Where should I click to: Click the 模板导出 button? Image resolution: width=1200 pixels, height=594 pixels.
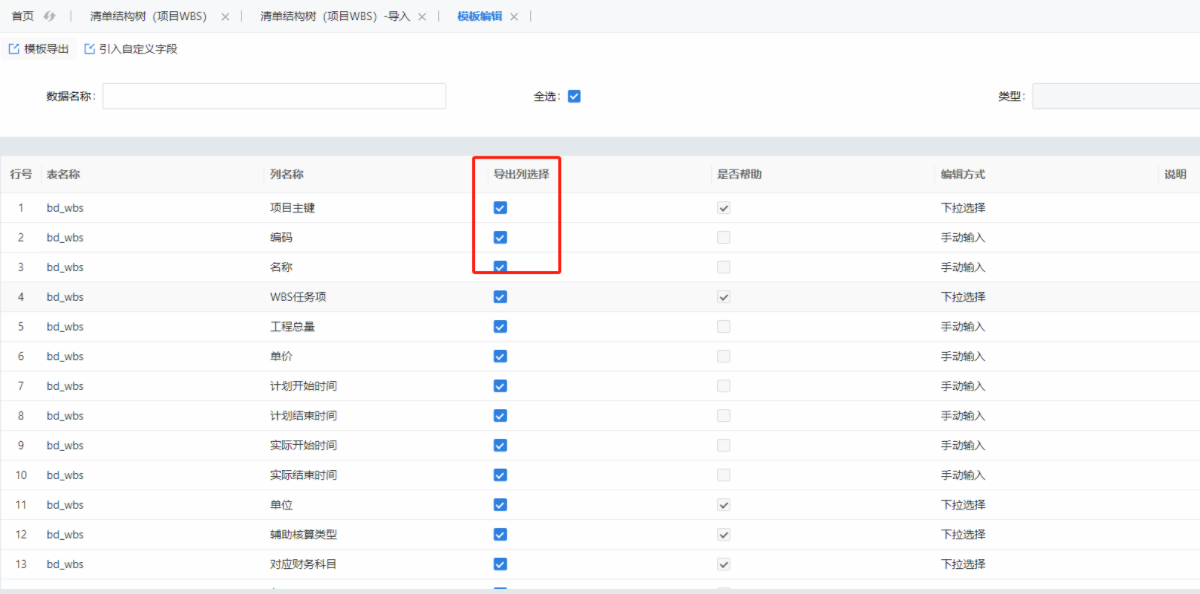click(39, 48)
